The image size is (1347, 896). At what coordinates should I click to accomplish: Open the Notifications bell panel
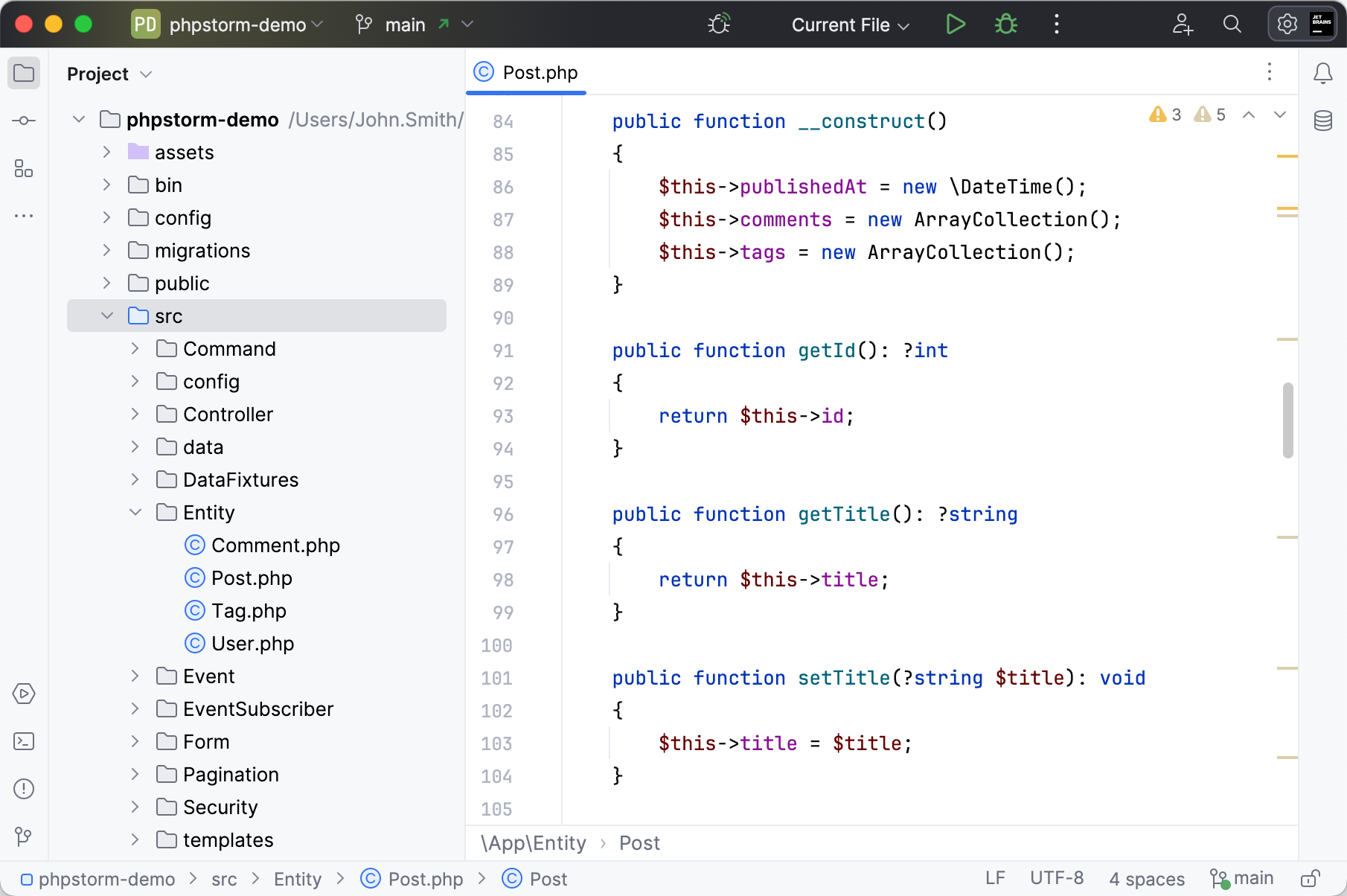pos(1322,73)
